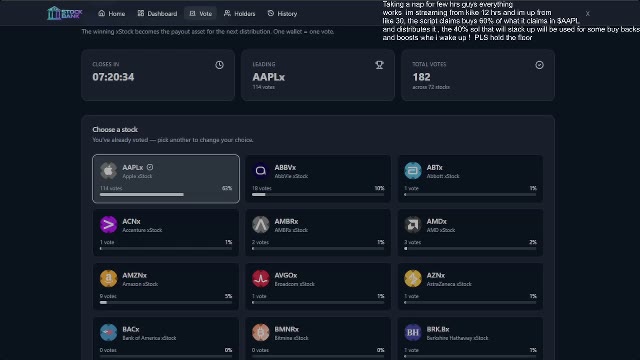Close the overlay message with X
The image size is (640, 360).
(x=587, y=13)
